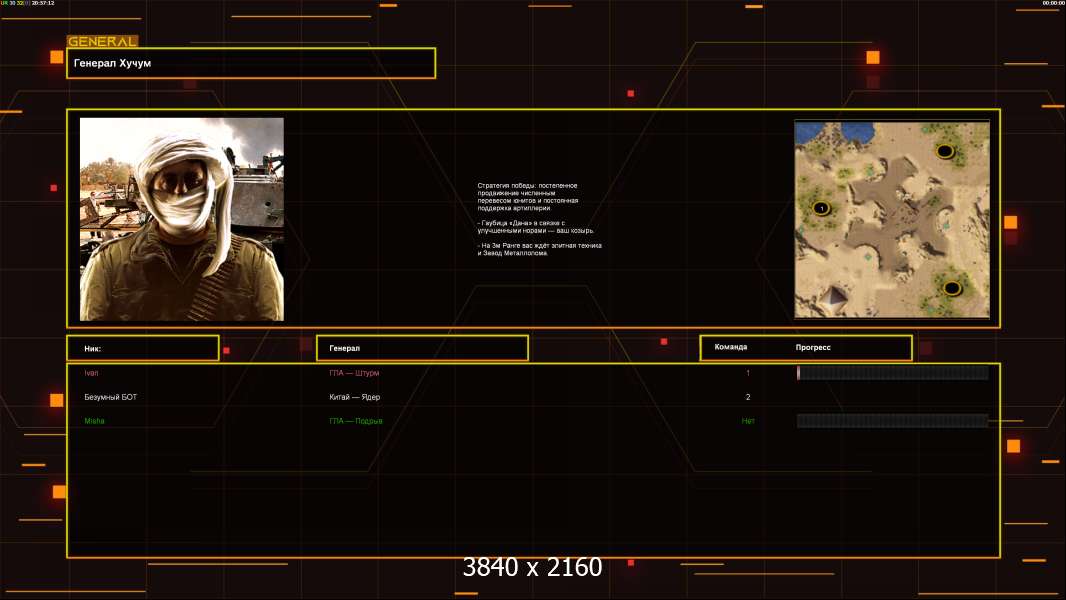
Task: Click the 'На 3м Ранге' tip line
Action: point(540,249)
